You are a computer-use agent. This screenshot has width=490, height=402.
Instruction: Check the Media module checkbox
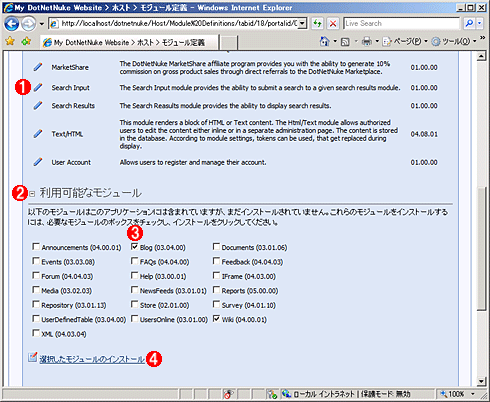click(36, 290)
